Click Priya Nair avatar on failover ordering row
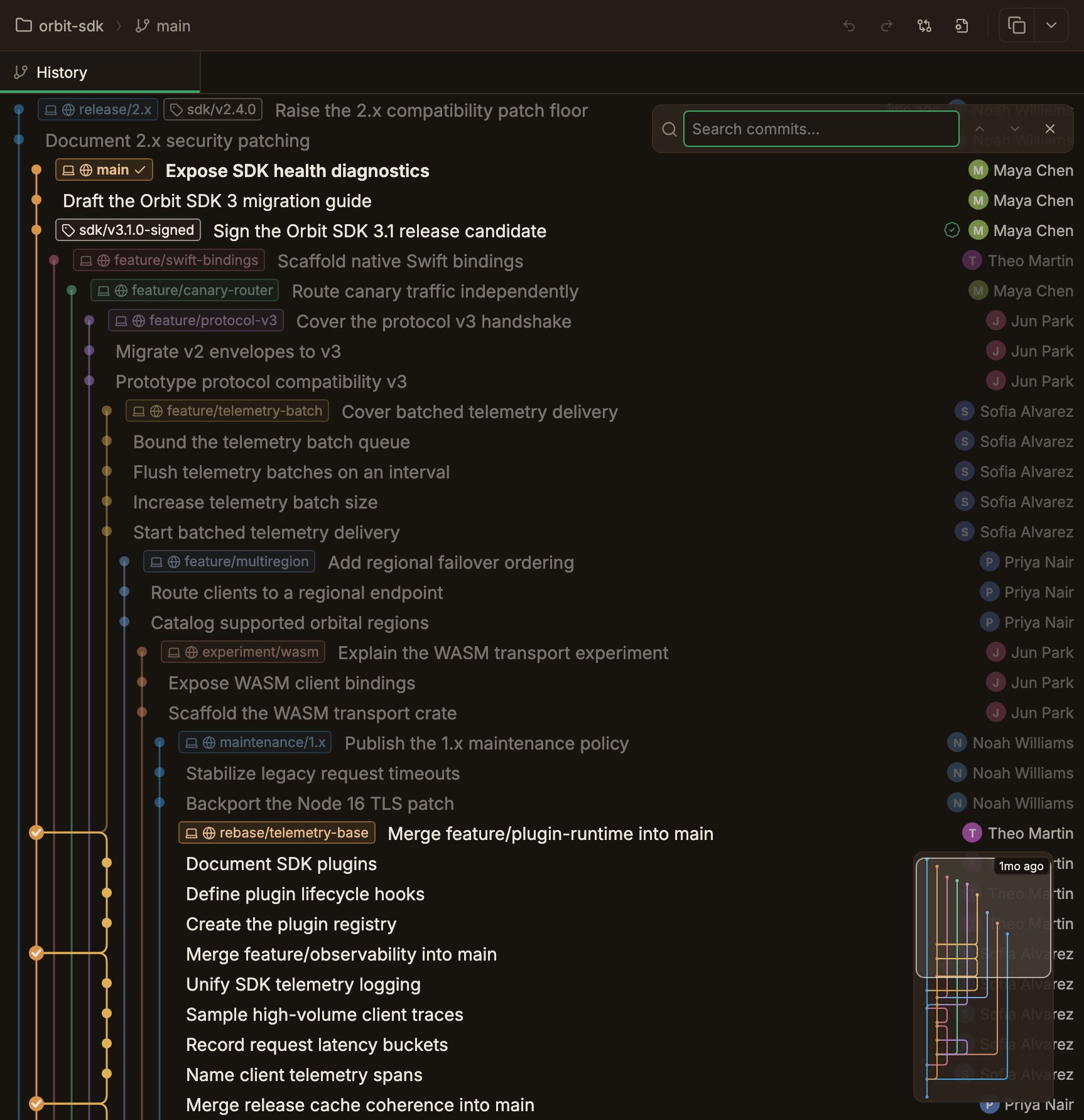Screen dimensions: 1084x1120 pos(989,562)
